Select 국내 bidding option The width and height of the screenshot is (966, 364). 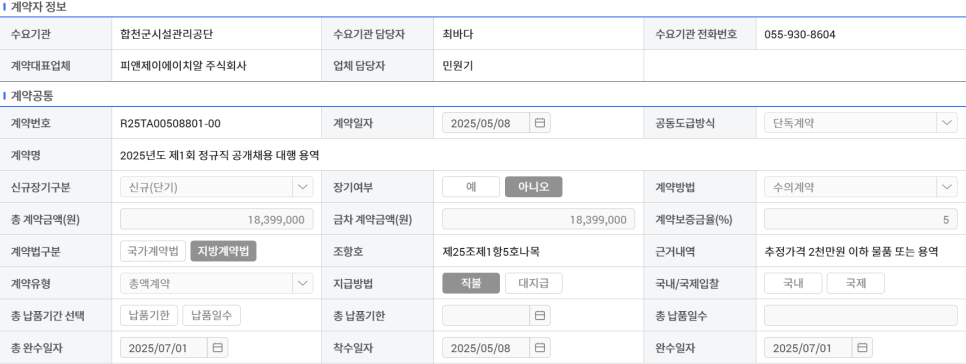tap(793, 283)
